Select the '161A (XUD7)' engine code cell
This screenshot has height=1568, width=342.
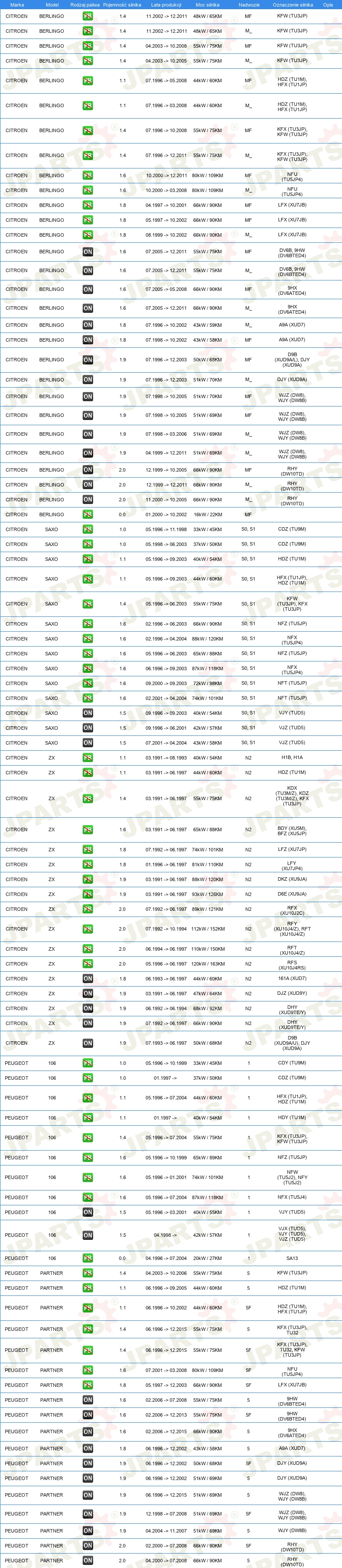pos(292,979)
